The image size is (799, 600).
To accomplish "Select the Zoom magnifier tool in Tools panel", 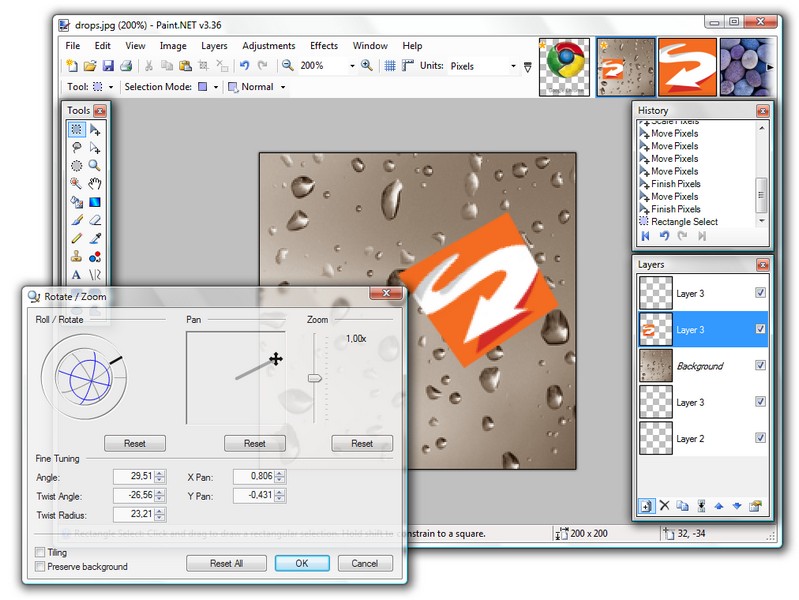I will pyautogui.click(x=94, y=165).
